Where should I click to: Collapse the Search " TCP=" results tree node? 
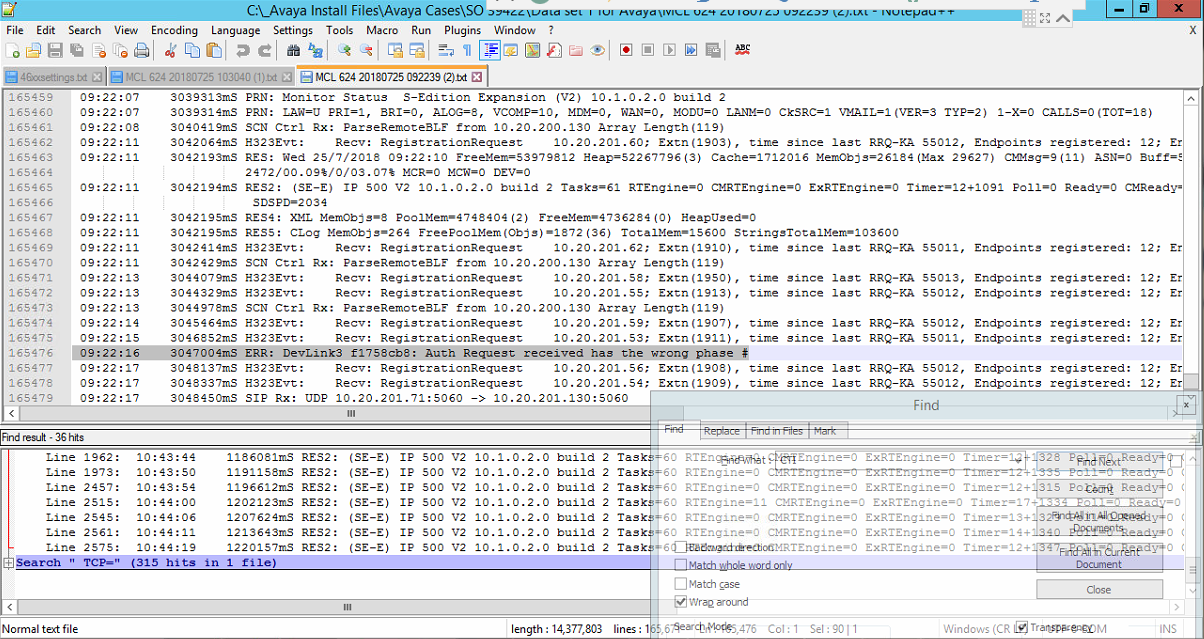9,563
